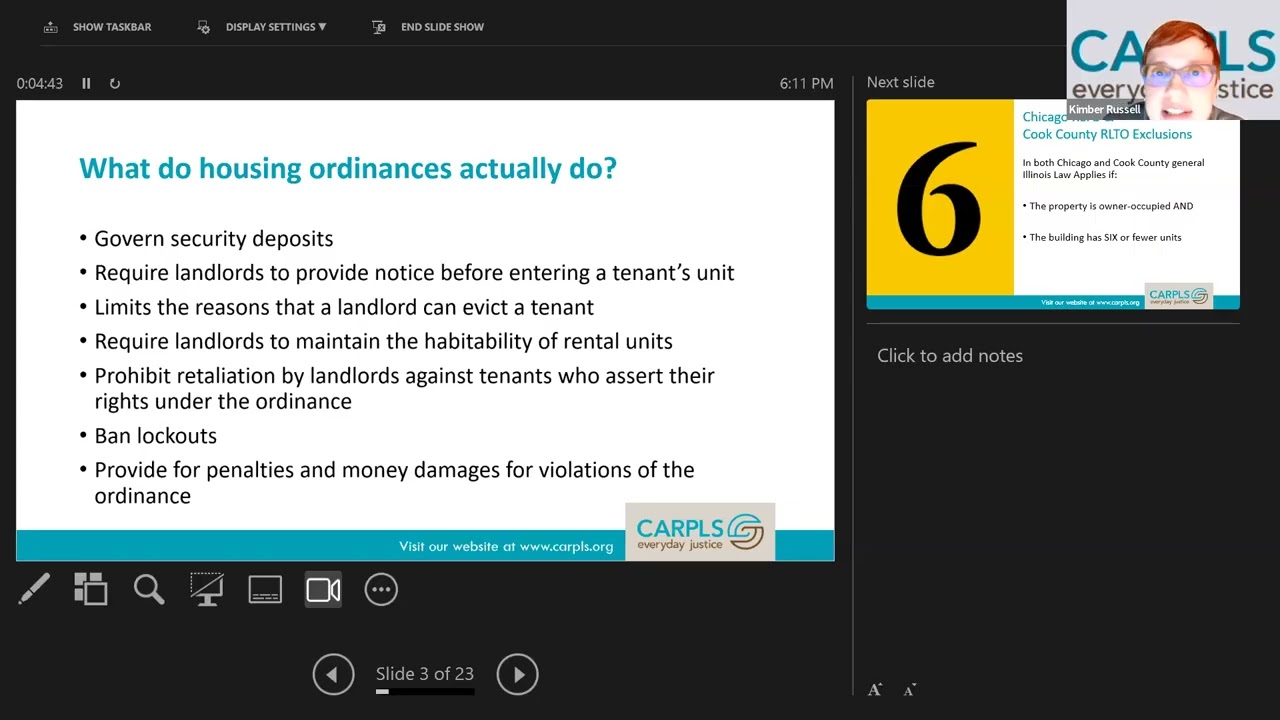Click the 'Ban lockouts' bullet
Screen dimensions: 1280x720
click(155, 435)
